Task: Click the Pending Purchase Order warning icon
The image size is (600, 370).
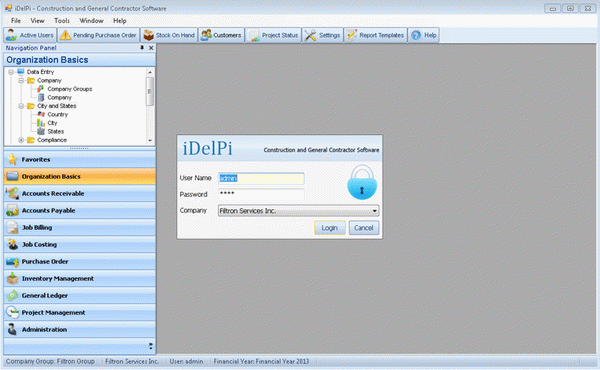Action: pos(66,35)
